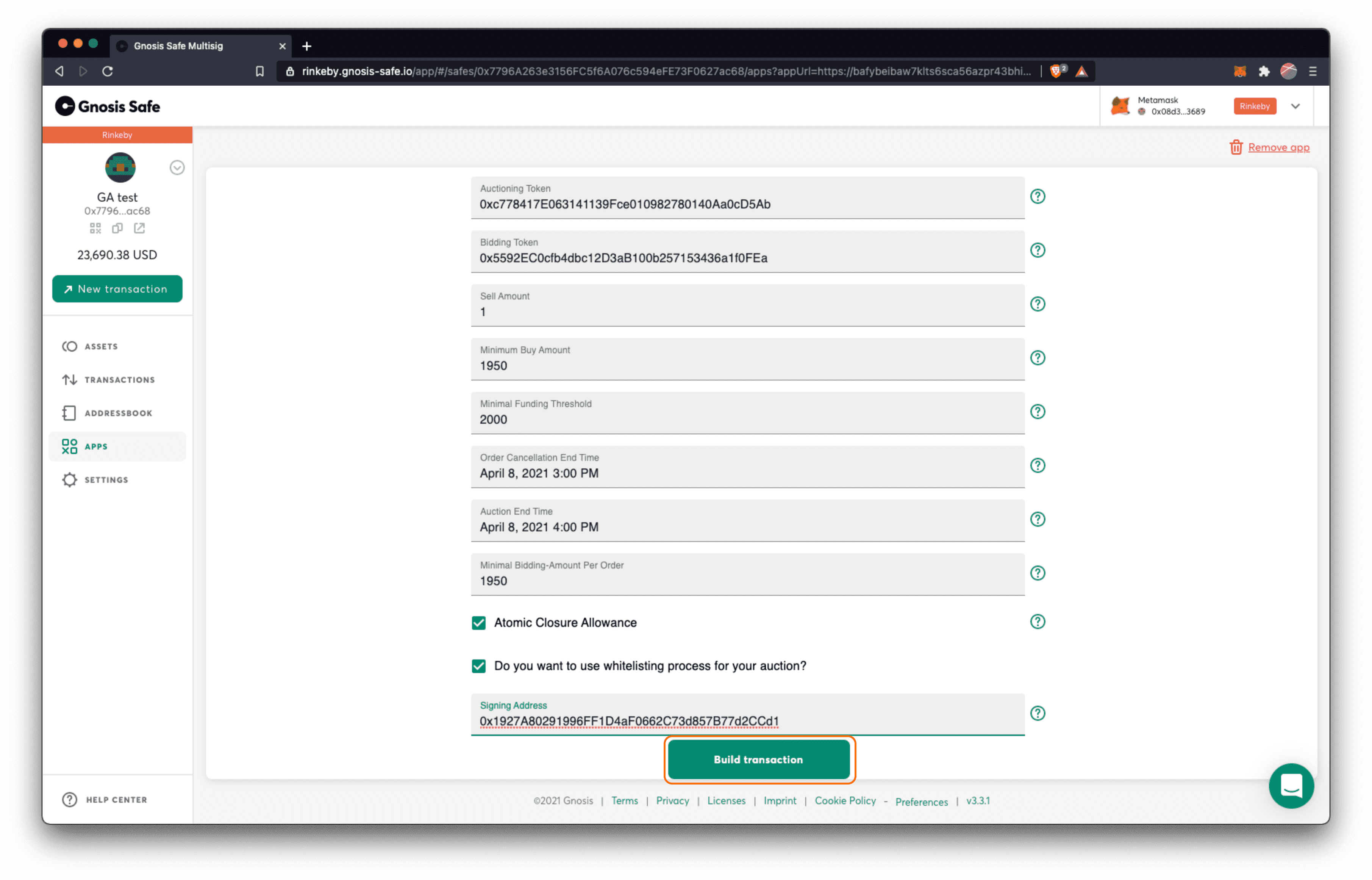Open safe address in block explorer
1372x880 pixels.
pyautogui.click(x=139, y=229)
